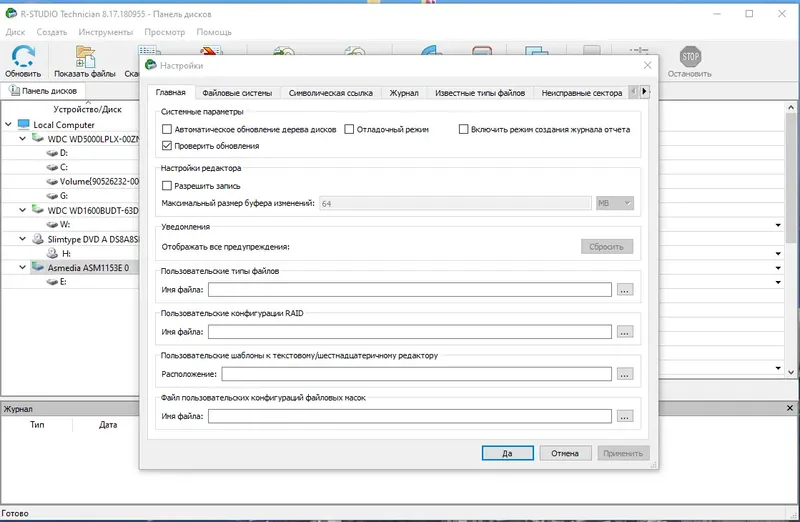Tick the Разрешить запись checkbox
The width and height of the screenshot is (800, 522).
click(x=167, y=186)
